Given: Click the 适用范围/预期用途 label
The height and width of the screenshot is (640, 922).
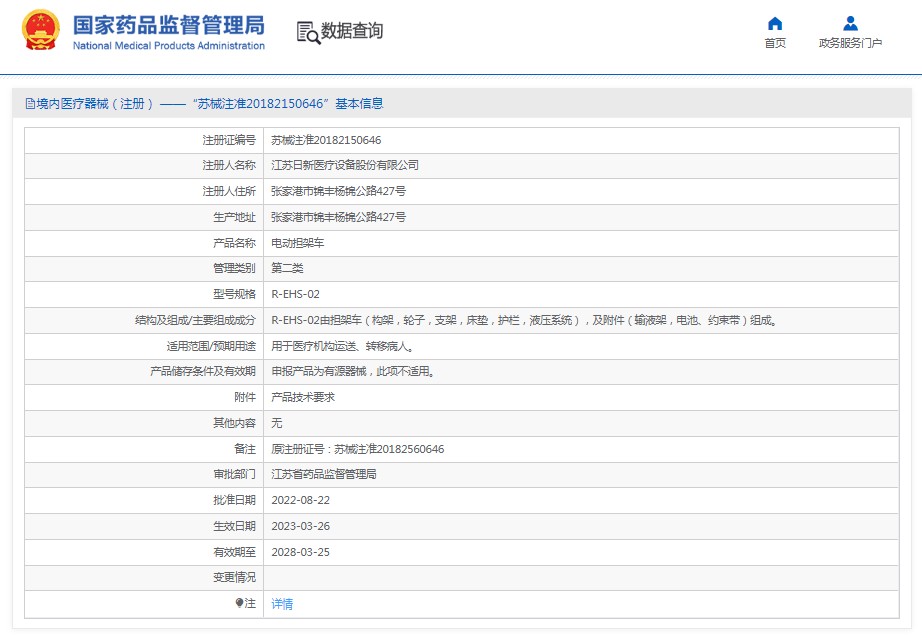Looking at the screenshot, I should click(x=211, y=346).
